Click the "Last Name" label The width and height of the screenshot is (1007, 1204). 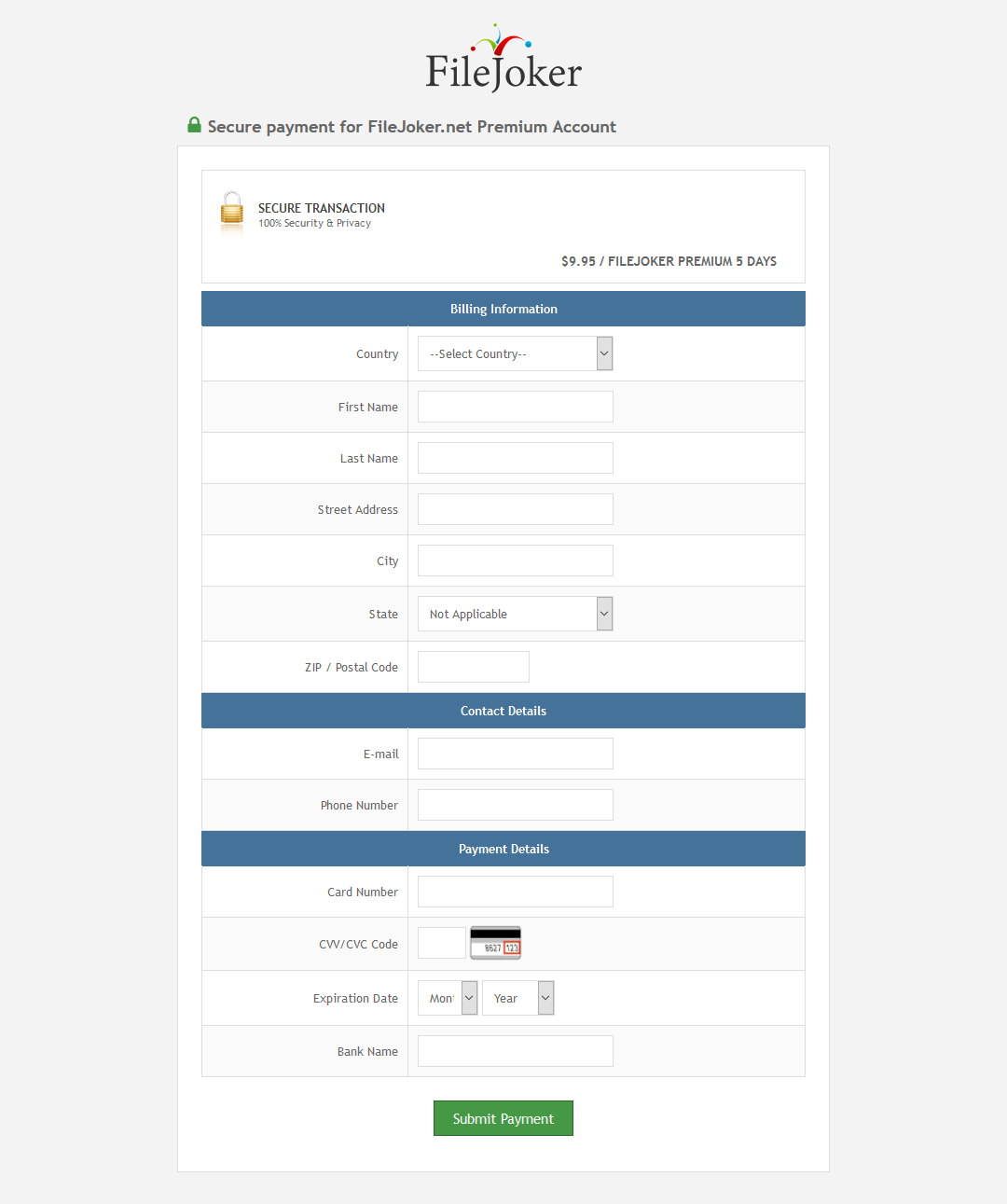coord(368,459)
